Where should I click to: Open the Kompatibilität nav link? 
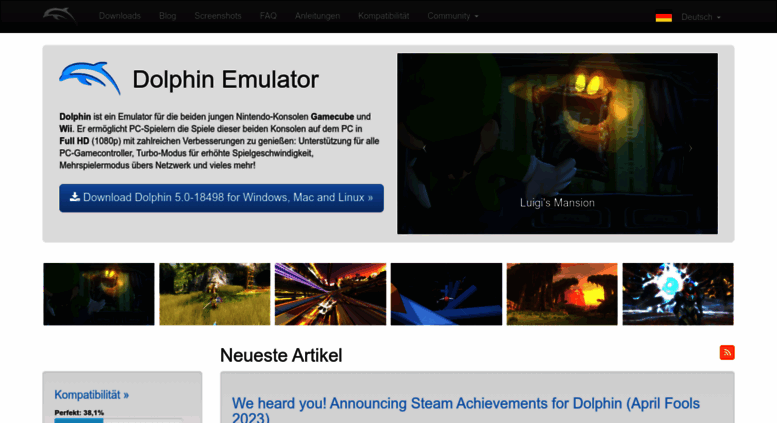click(384, 16)
